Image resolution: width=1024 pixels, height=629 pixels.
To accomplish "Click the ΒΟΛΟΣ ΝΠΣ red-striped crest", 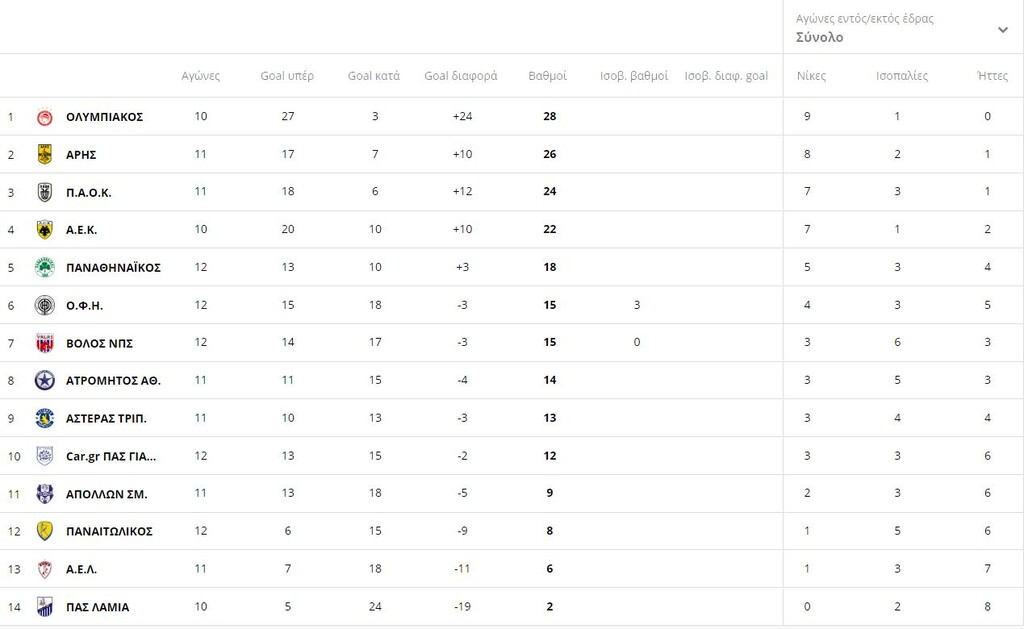I will [44, 343].
